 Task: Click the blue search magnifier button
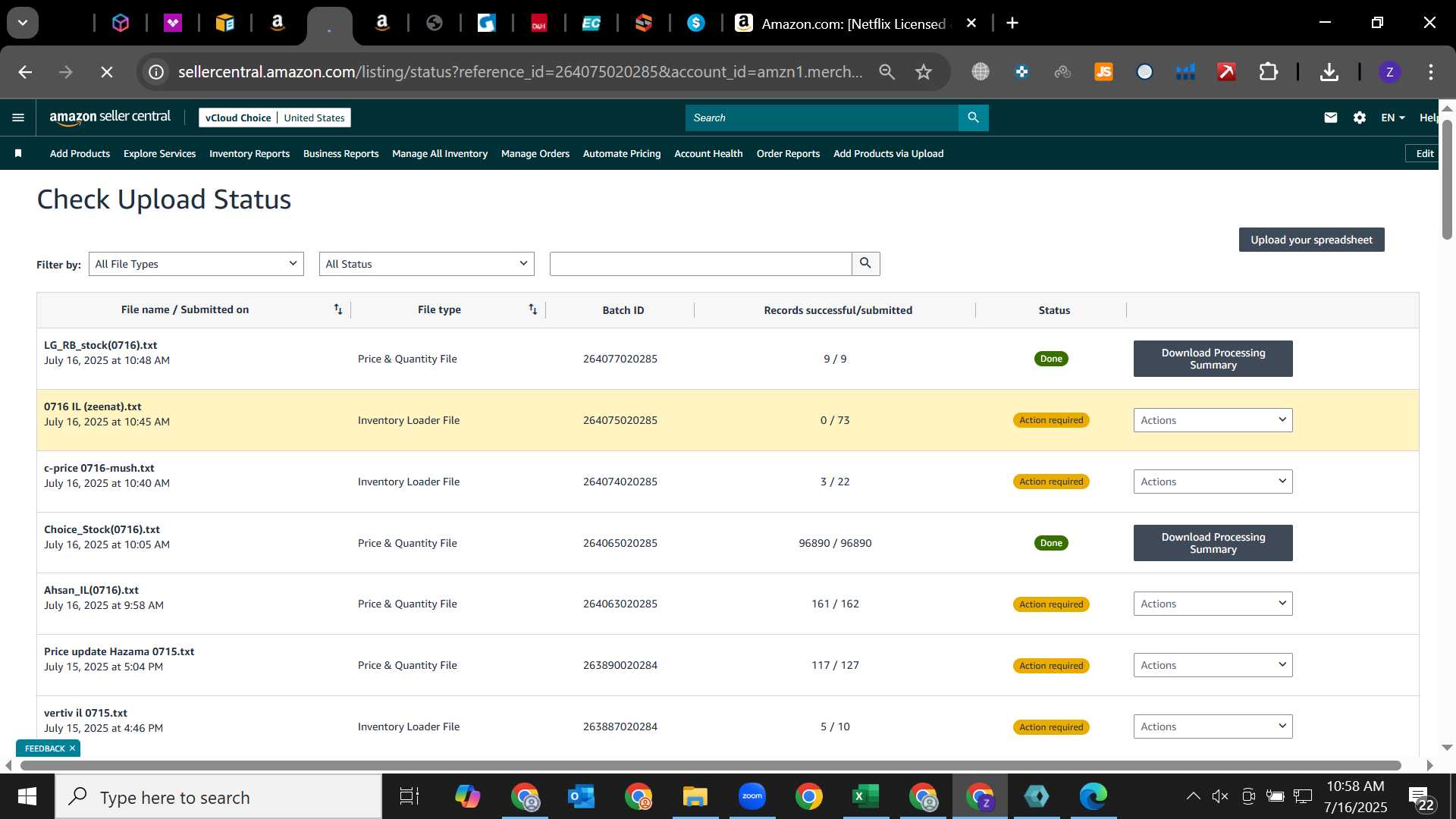tap(974, 118)
